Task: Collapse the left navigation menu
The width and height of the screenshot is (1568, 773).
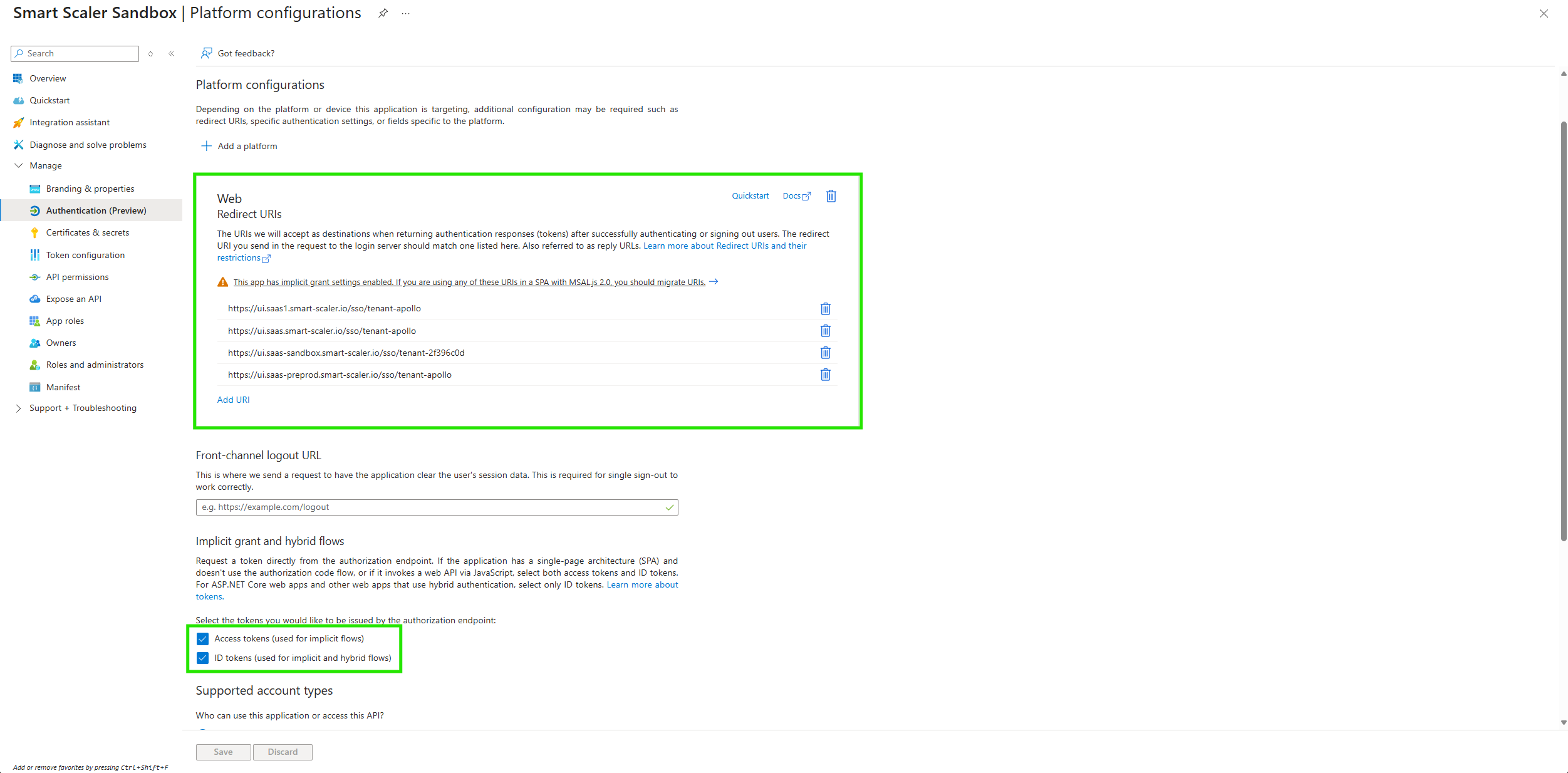Action: tap(172, 54)
